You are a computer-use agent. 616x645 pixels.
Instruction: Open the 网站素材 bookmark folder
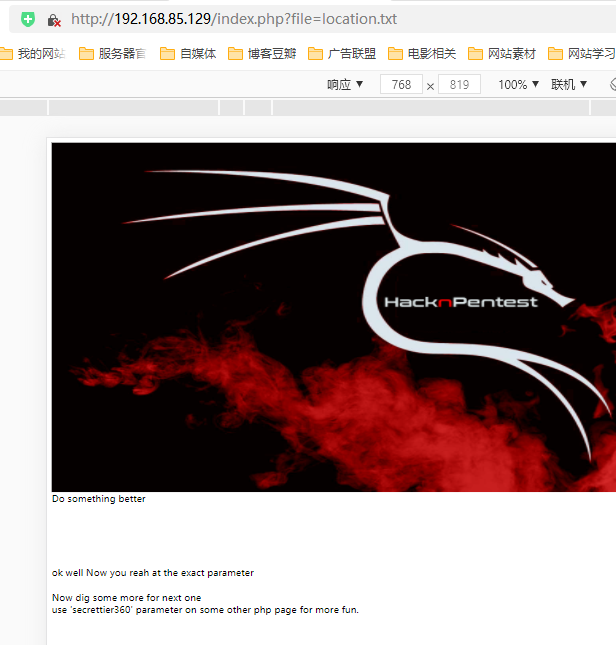coord(502,53)
